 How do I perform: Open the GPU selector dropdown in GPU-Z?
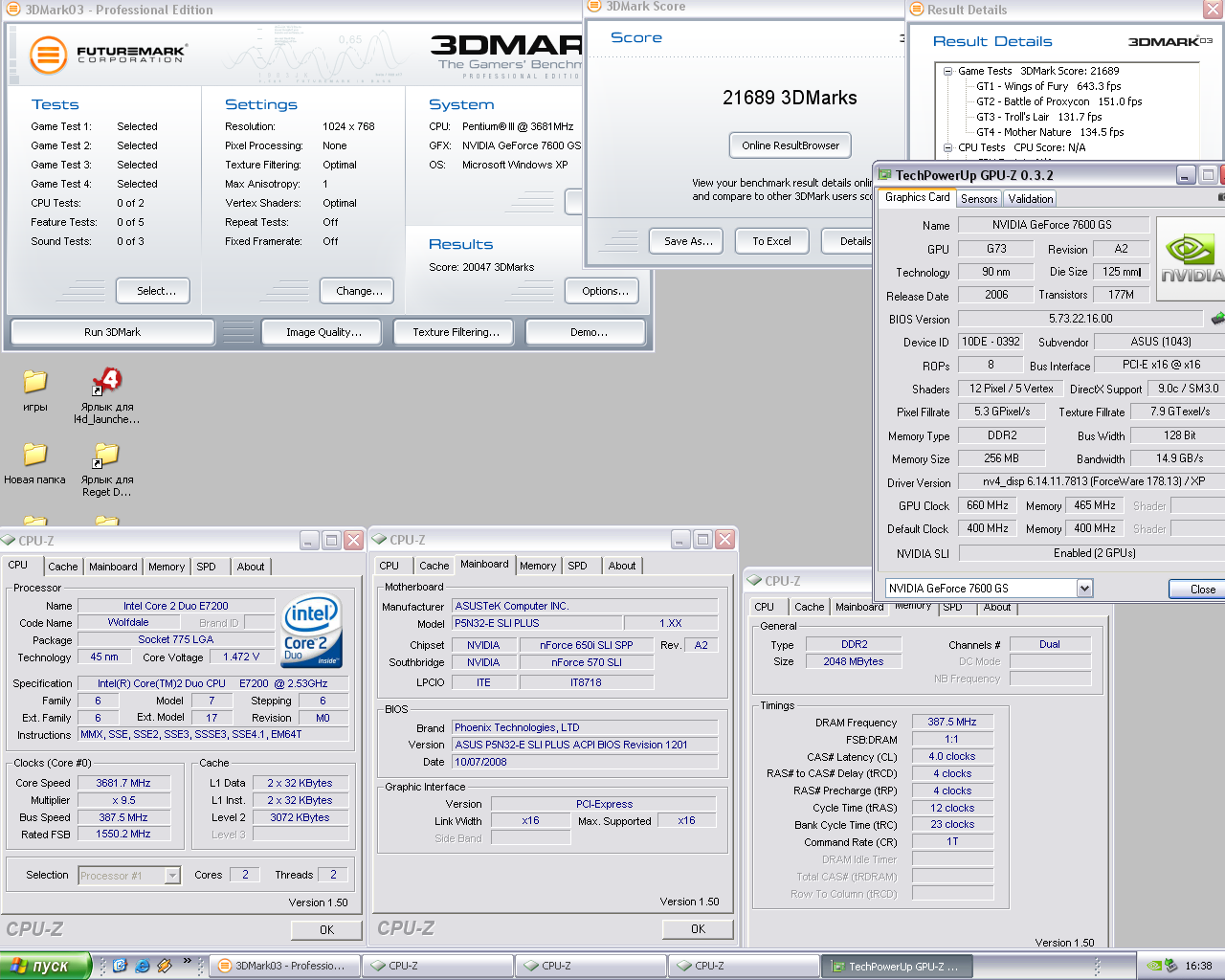point(1084,589)
